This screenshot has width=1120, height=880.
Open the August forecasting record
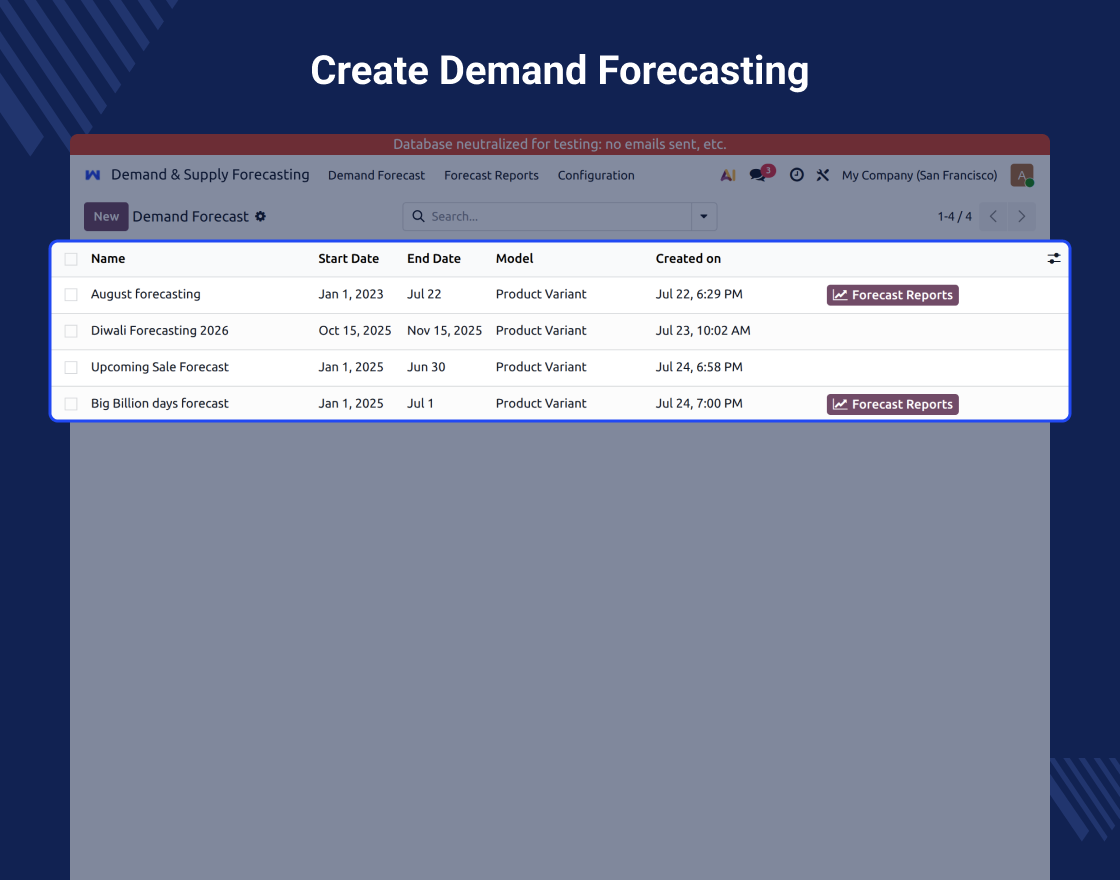[146, 294]
